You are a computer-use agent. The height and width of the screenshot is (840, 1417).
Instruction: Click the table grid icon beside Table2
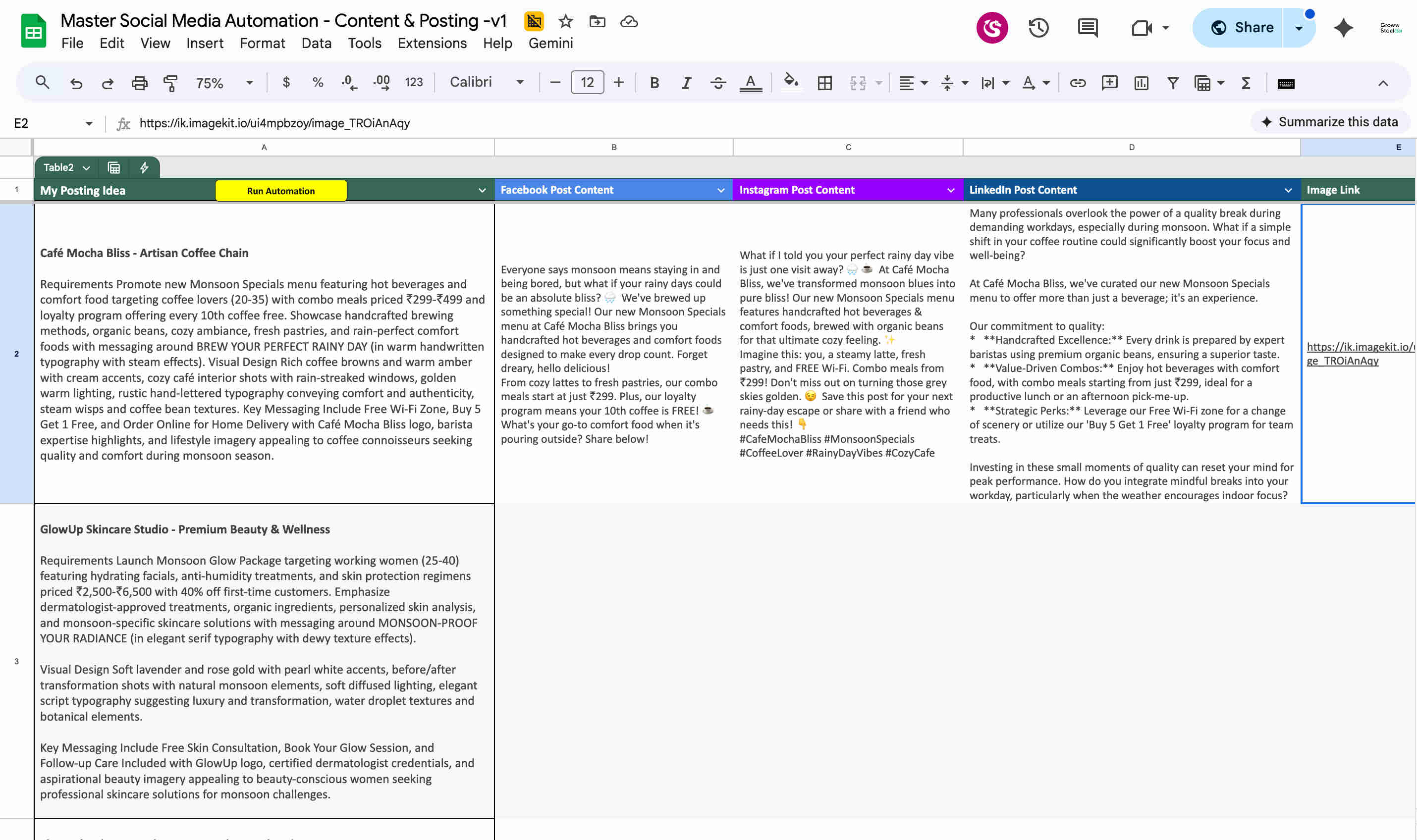(x=114, y=167)
